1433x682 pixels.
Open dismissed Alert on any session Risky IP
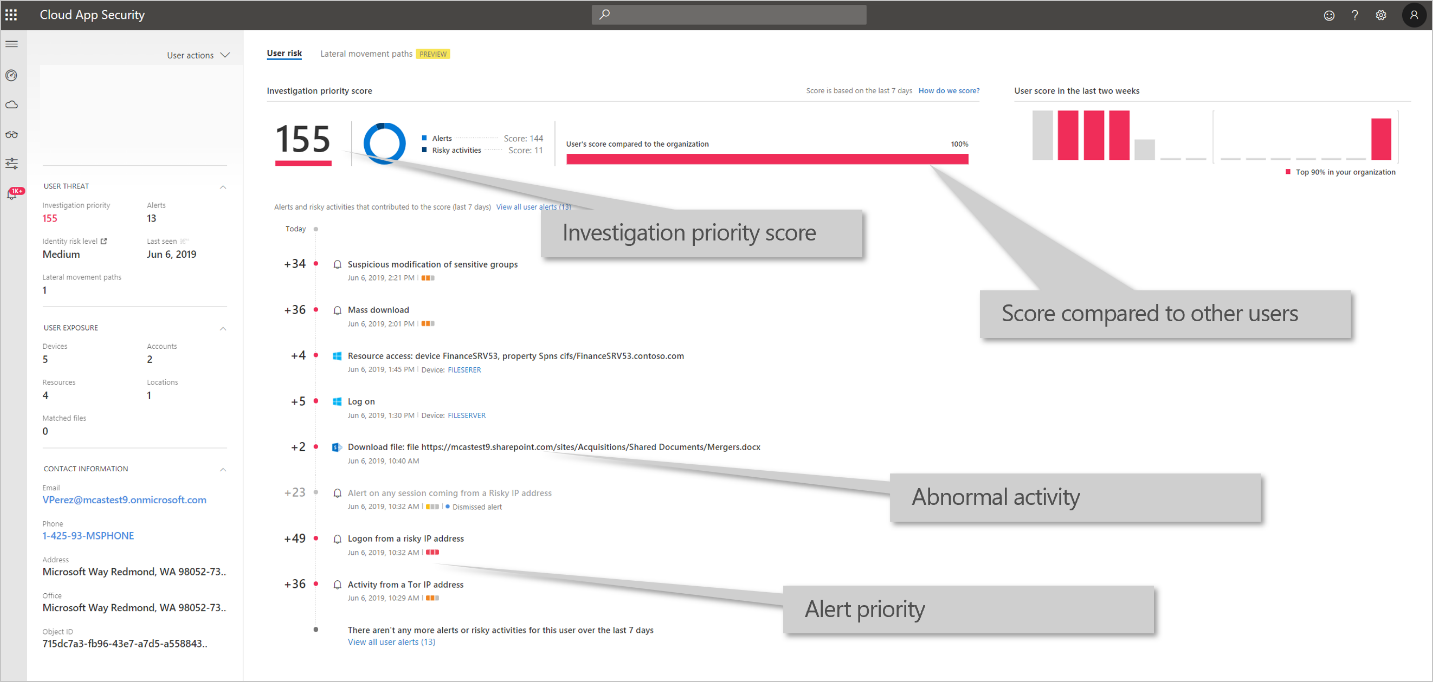click(x=450, y=493)
